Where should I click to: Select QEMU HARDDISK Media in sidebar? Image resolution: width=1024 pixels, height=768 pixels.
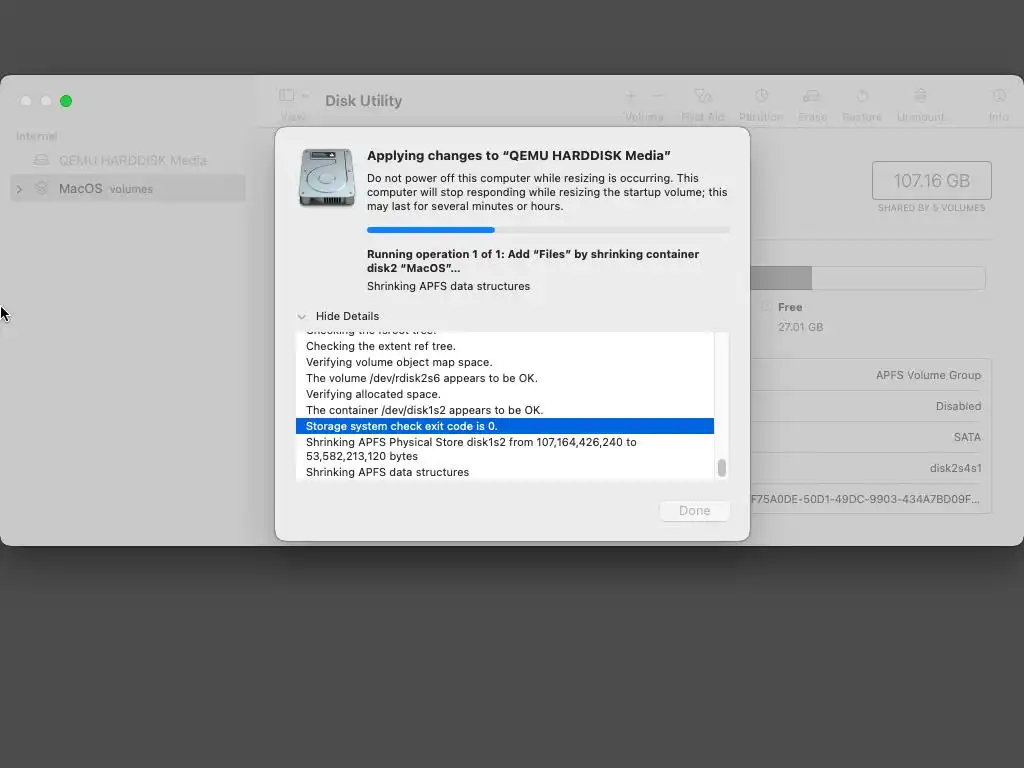coord(128,160)
